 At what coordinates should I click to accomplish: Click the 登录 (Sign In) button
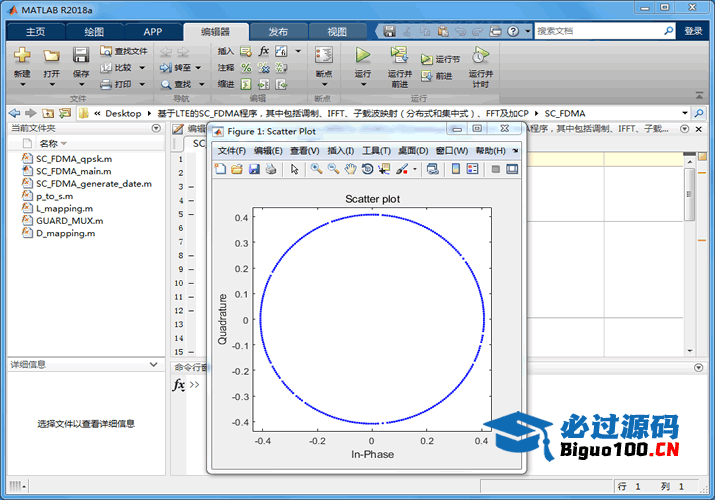click(x=693, y=31)
